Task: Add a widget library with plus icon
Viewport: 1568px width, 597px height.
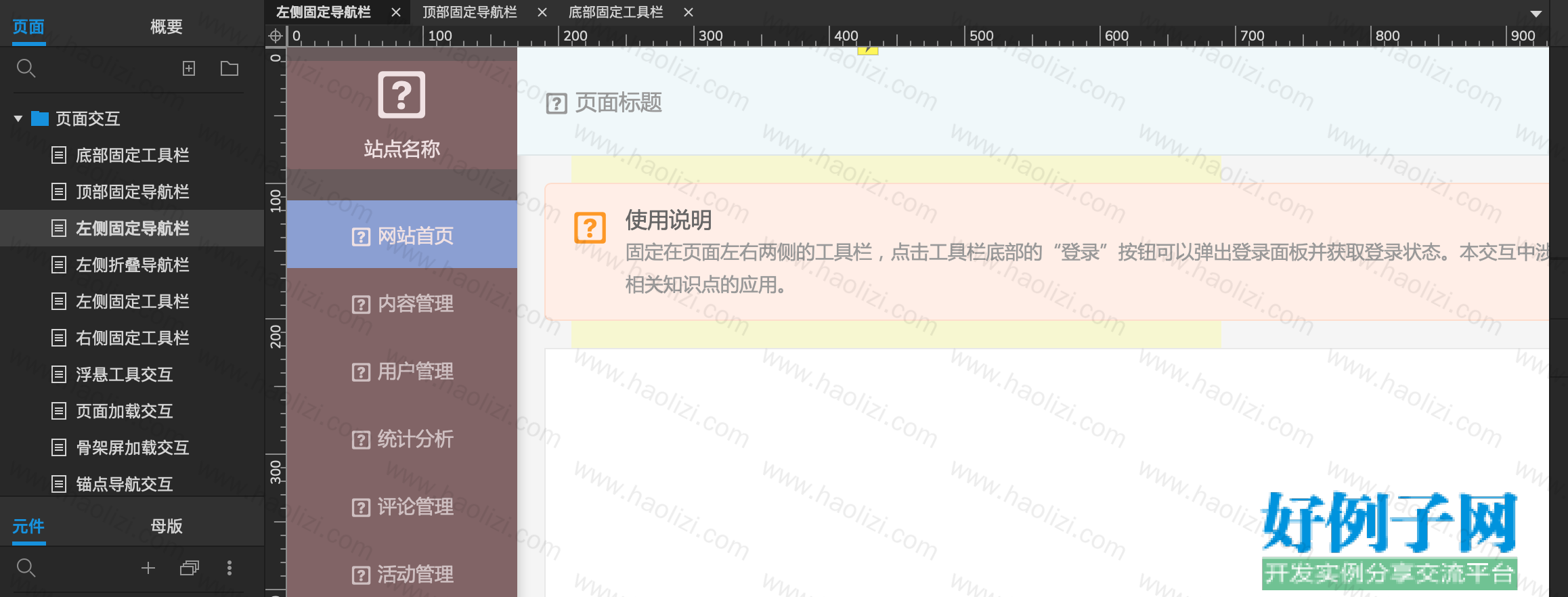Action: tap(148, 568)
